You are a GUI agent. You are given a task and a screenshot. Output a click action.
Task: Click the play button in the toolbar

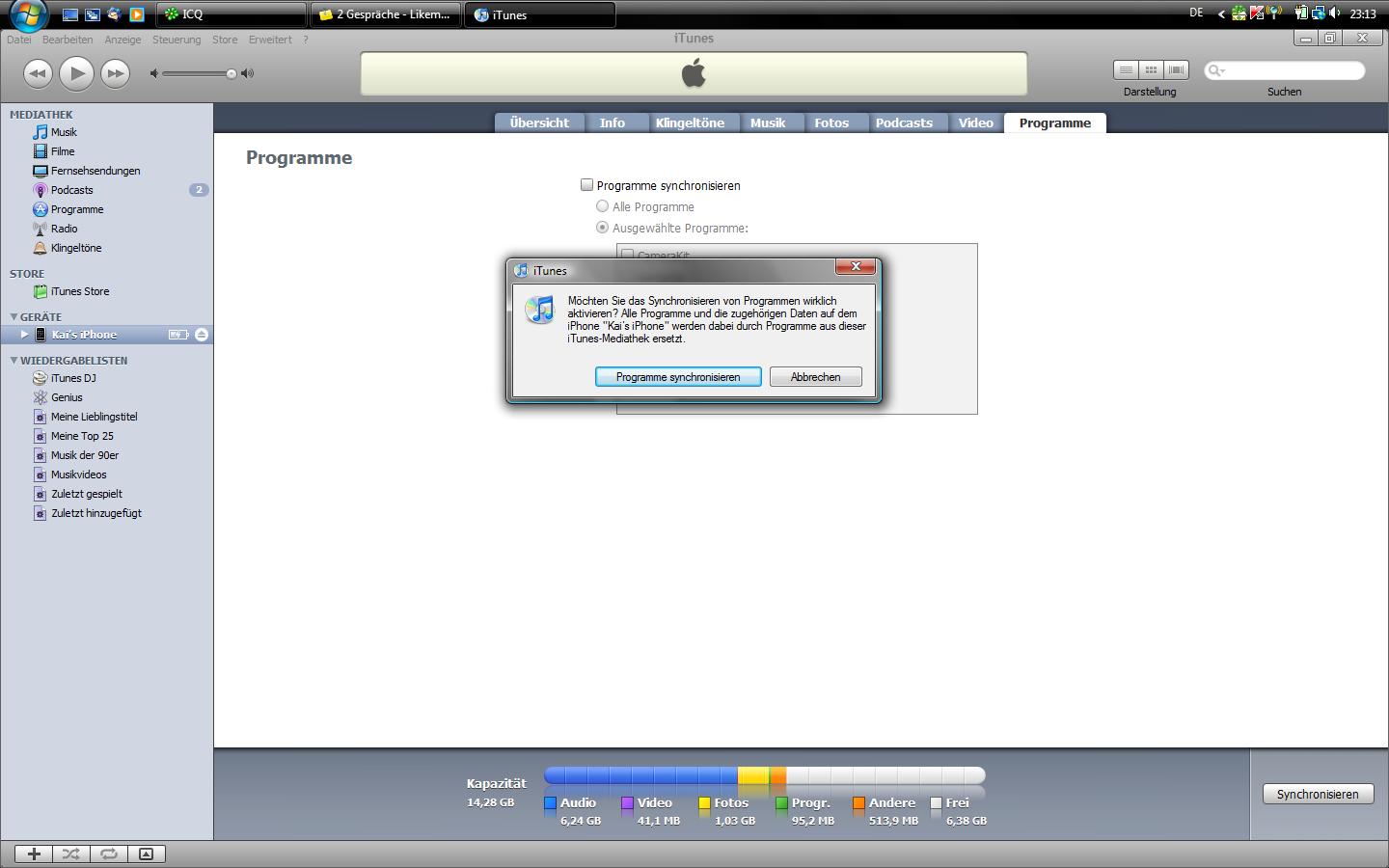click(76, 73)
